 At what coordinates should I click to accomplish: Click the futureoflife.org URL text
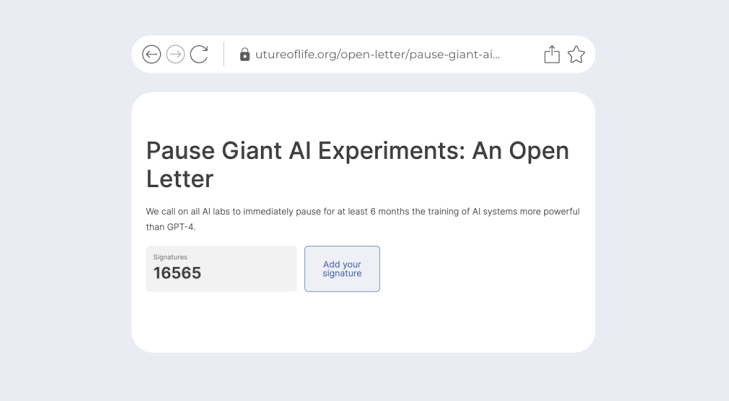[377, 55]
